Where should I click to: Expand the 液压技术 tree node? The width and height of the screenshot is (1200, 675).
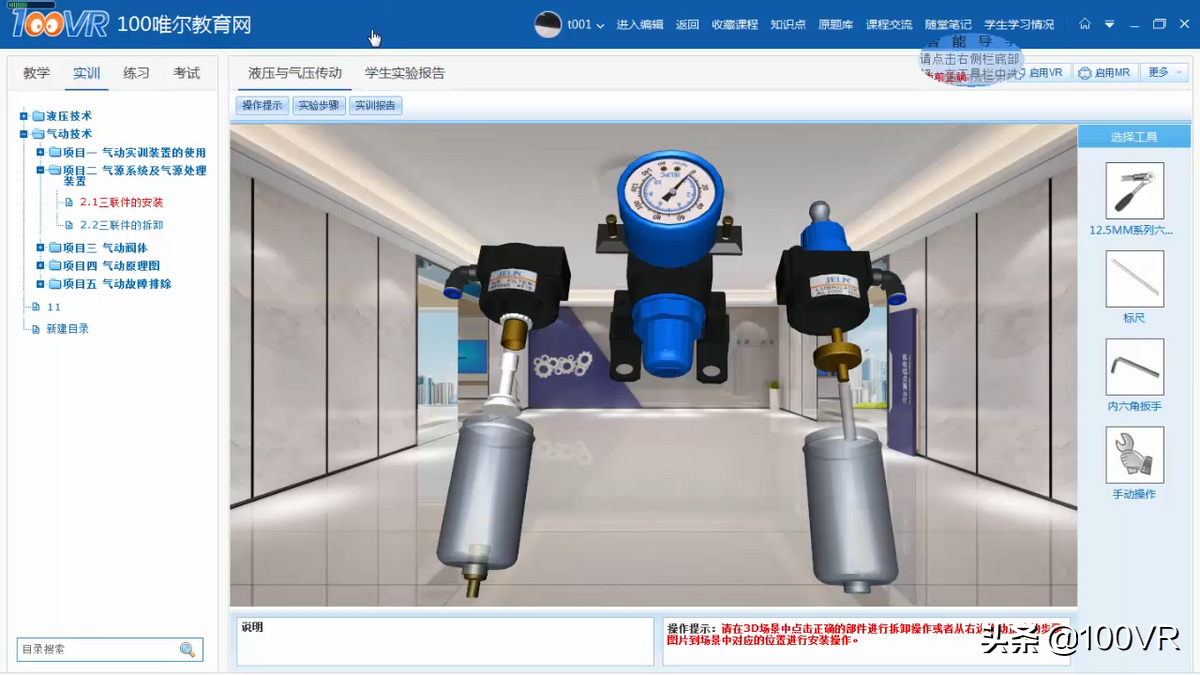point(24,116)
